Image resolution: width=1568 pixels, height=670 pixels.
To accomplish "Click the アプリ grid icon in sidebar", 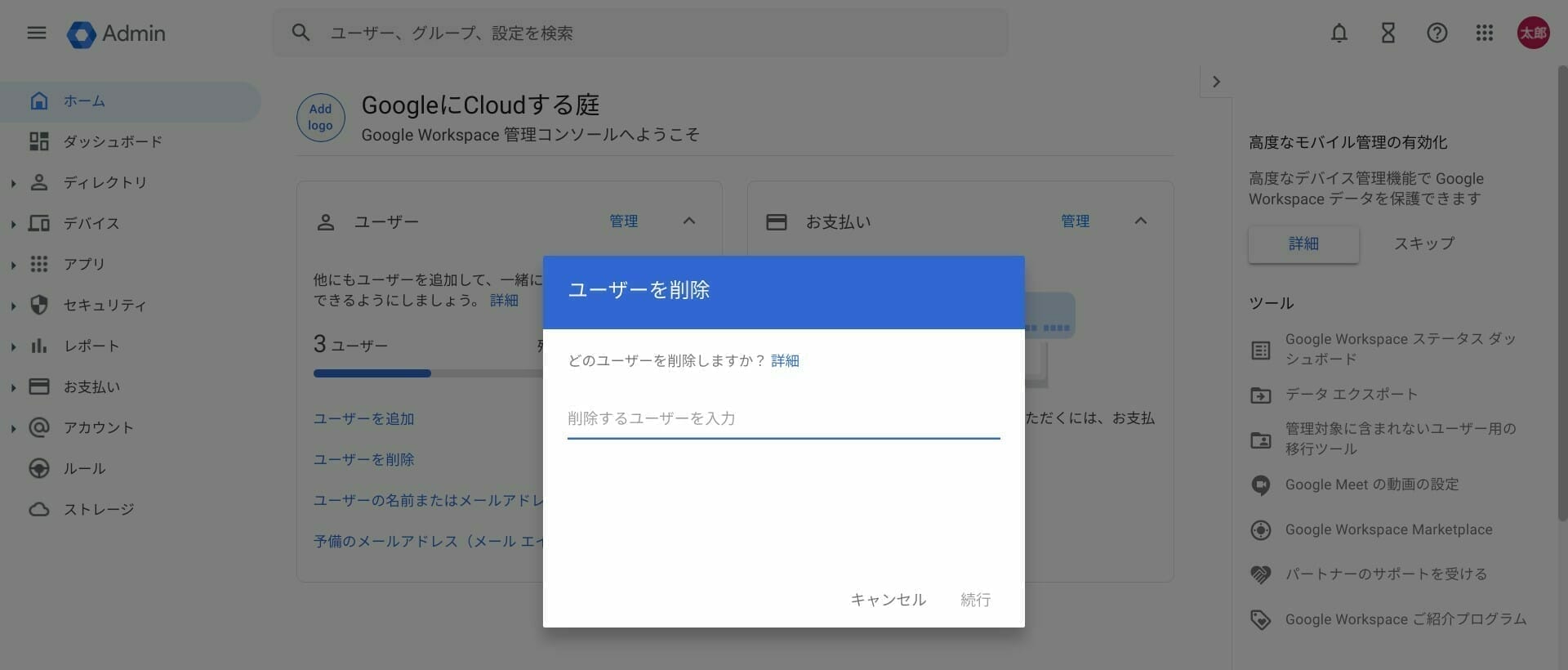I will (38, 264).
